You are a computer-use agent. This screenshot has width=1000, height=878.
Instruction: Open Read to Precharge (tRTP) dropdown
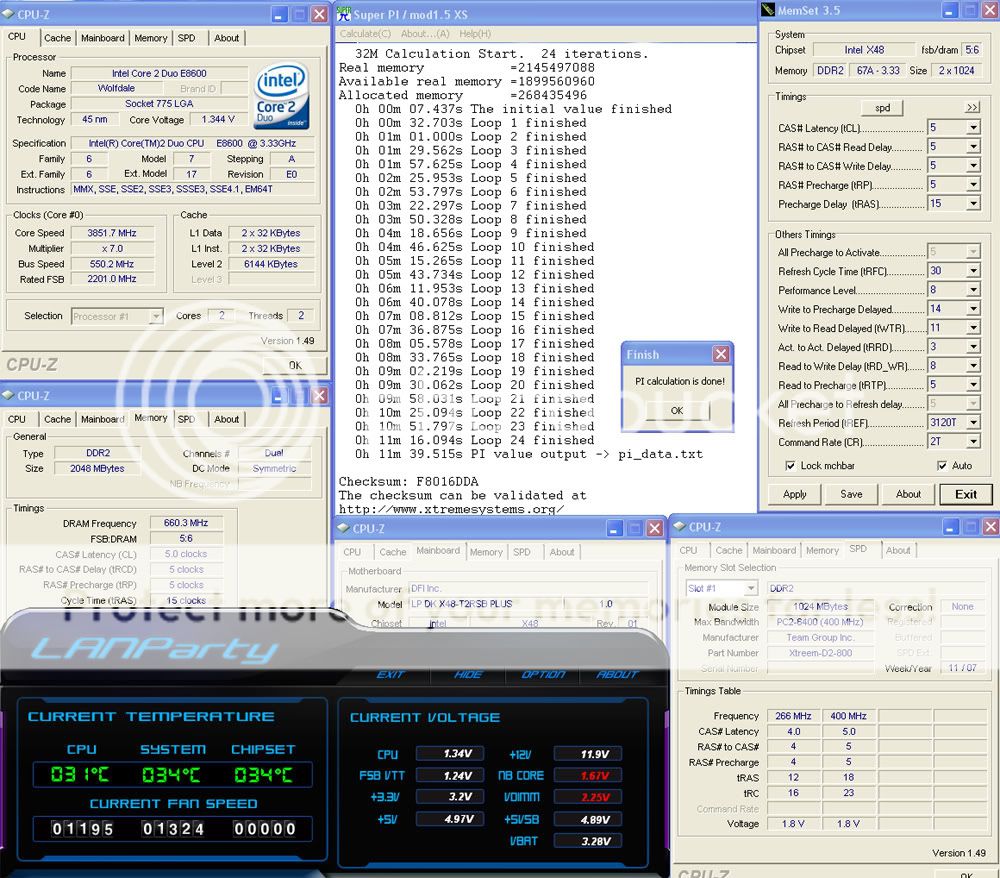pyautogui.click(x=973, y=384)
